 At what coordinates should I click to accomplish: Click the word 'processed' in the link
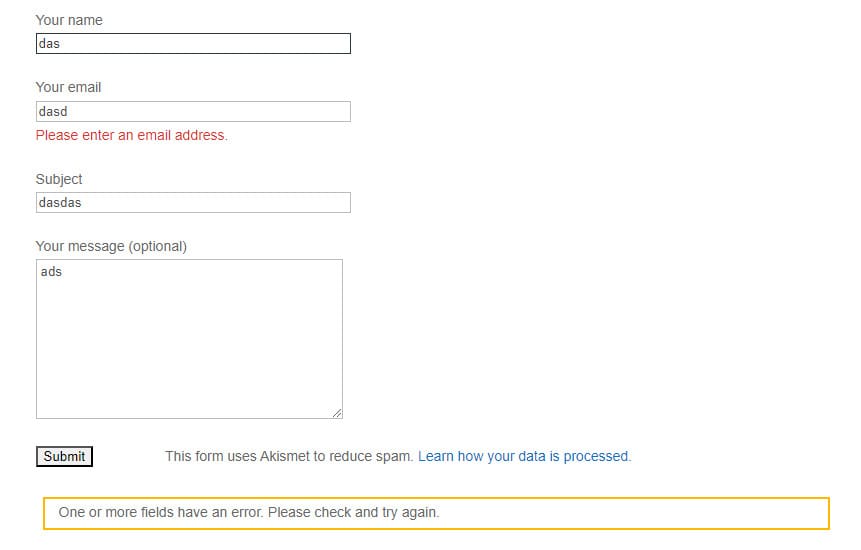pos(596,456)
